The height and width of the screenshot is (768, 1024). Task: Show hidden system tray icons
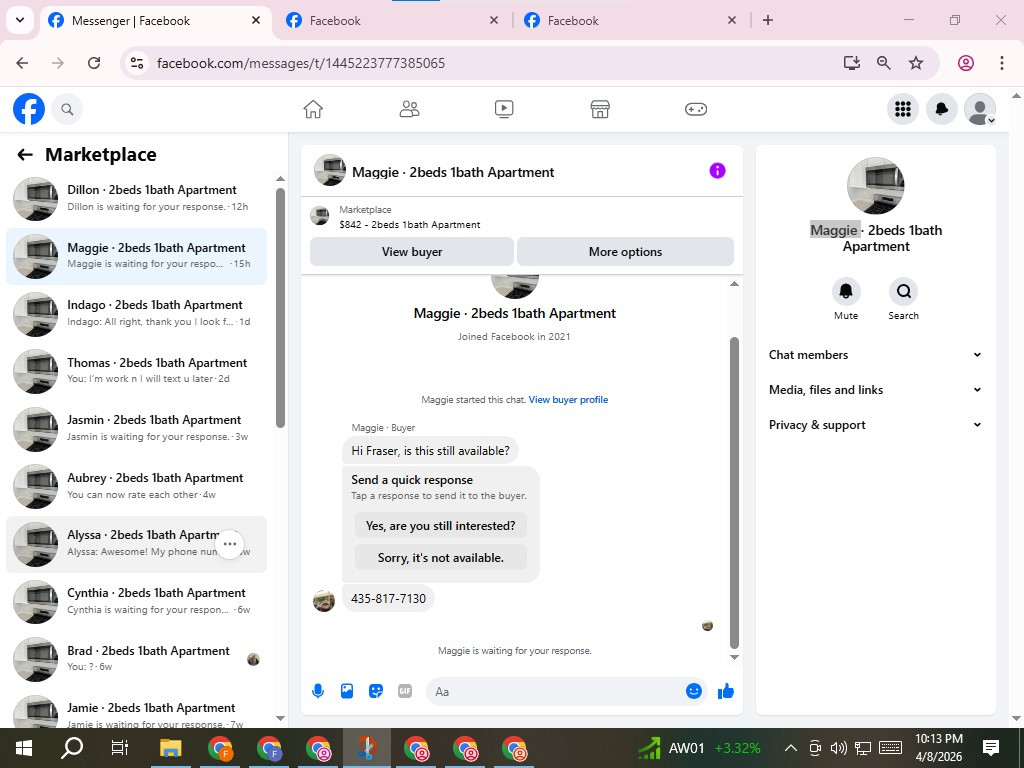[x=790, y=748]
